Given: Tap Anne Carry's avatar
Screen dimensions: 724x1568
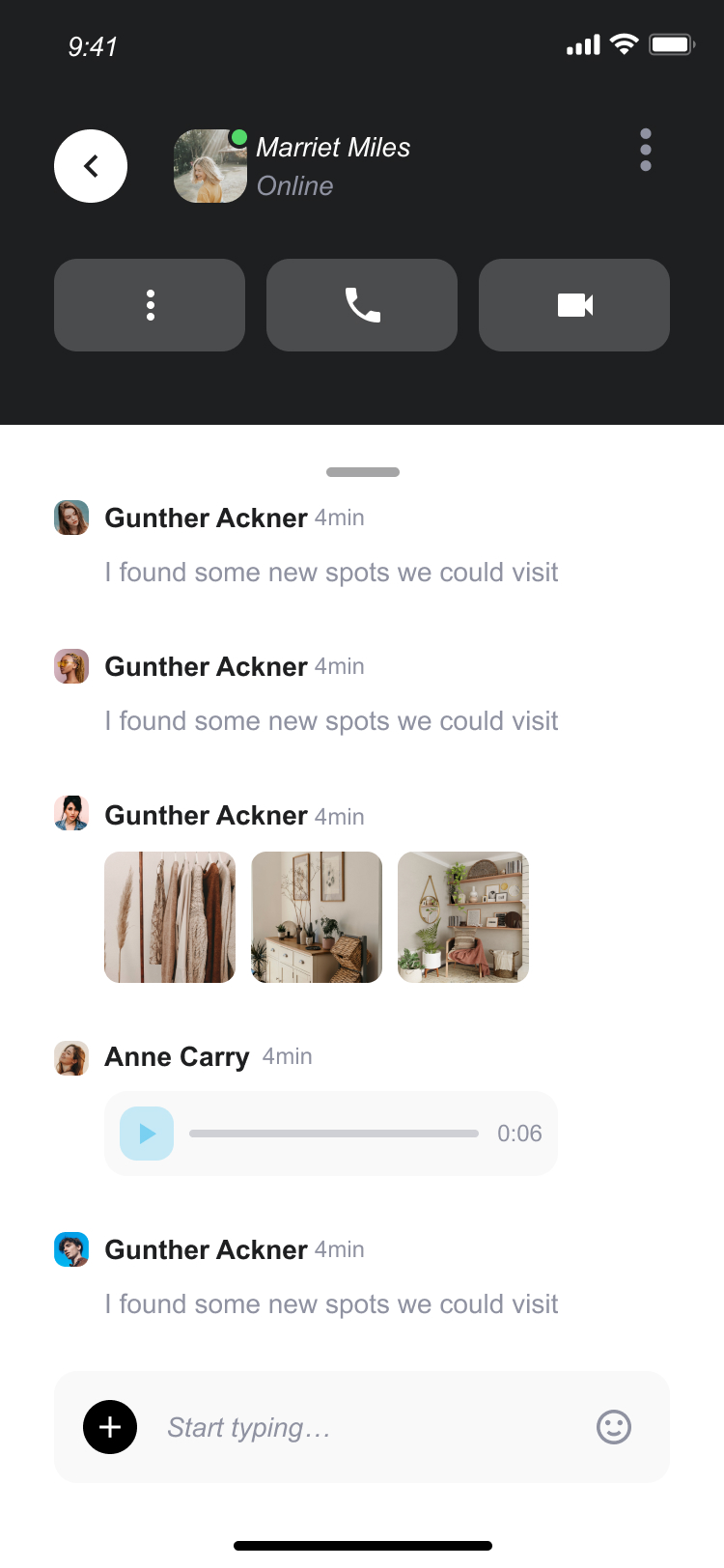Looking at the screenshot, I should click(71, 1058).
